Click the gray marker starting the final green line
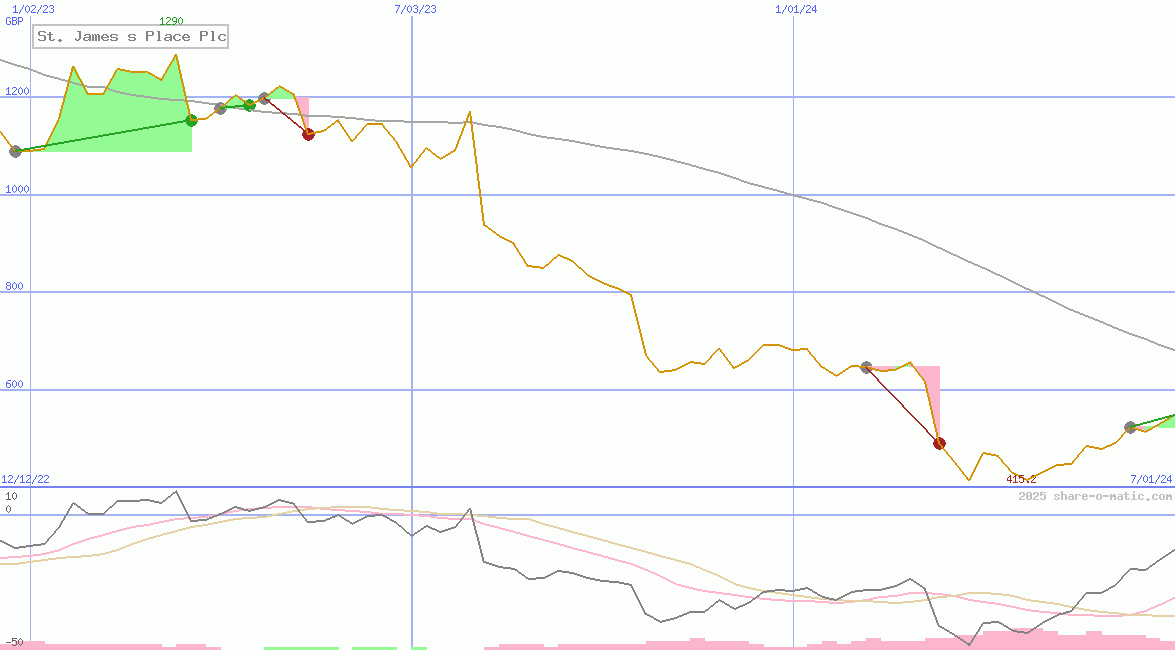1175x650 pixels. click(x=1130, y=427)
